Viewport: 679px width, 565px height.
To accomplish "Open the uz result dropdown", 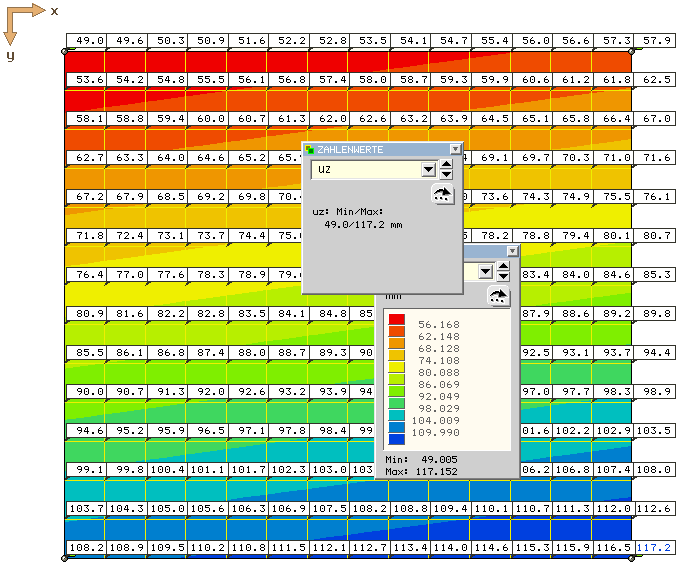I will (x=428, y=170).
